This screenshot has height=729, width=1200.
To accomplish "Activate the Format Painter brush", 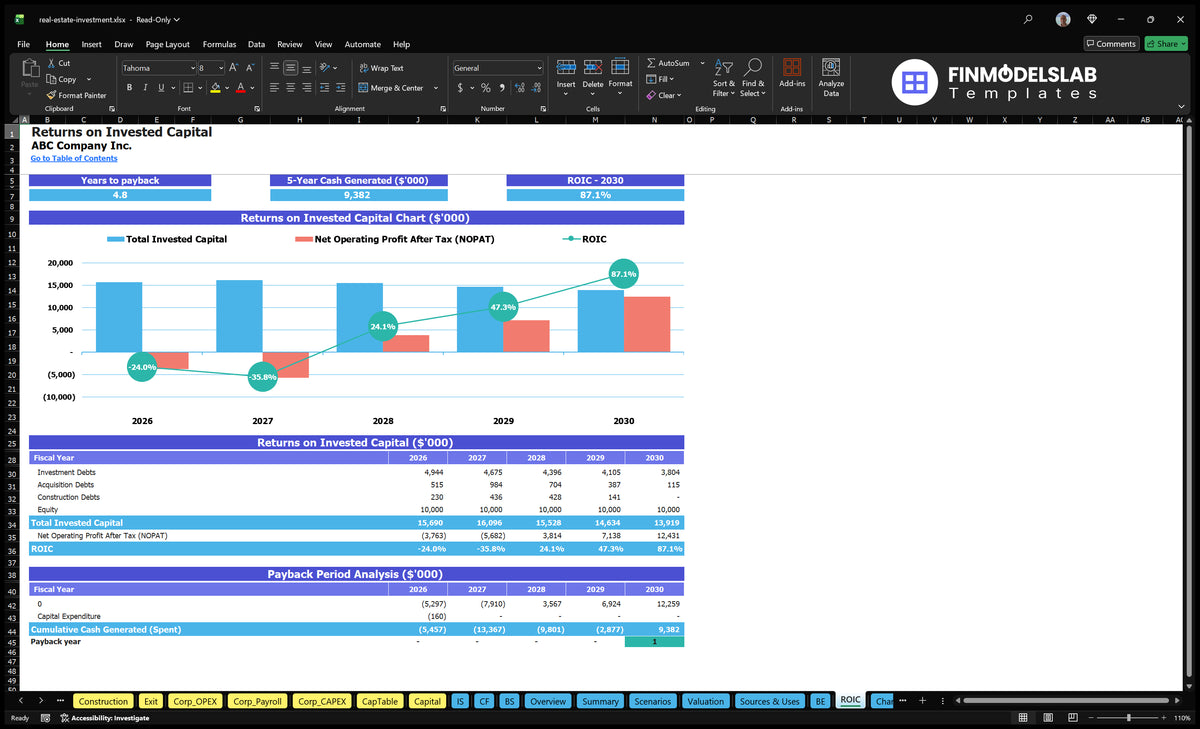I will tap(51, 95).
